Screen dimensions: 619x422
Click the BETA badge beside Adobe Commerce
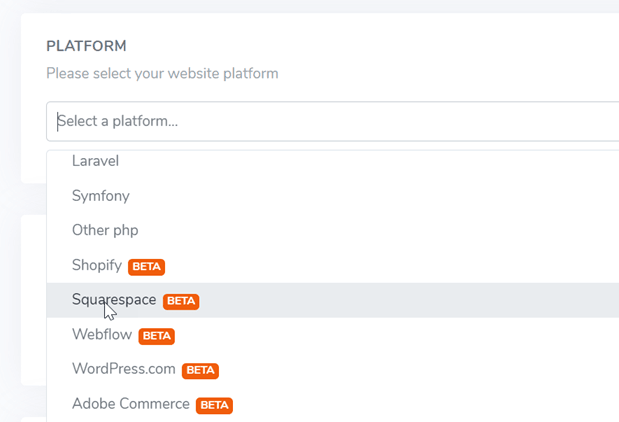point(214,405)
